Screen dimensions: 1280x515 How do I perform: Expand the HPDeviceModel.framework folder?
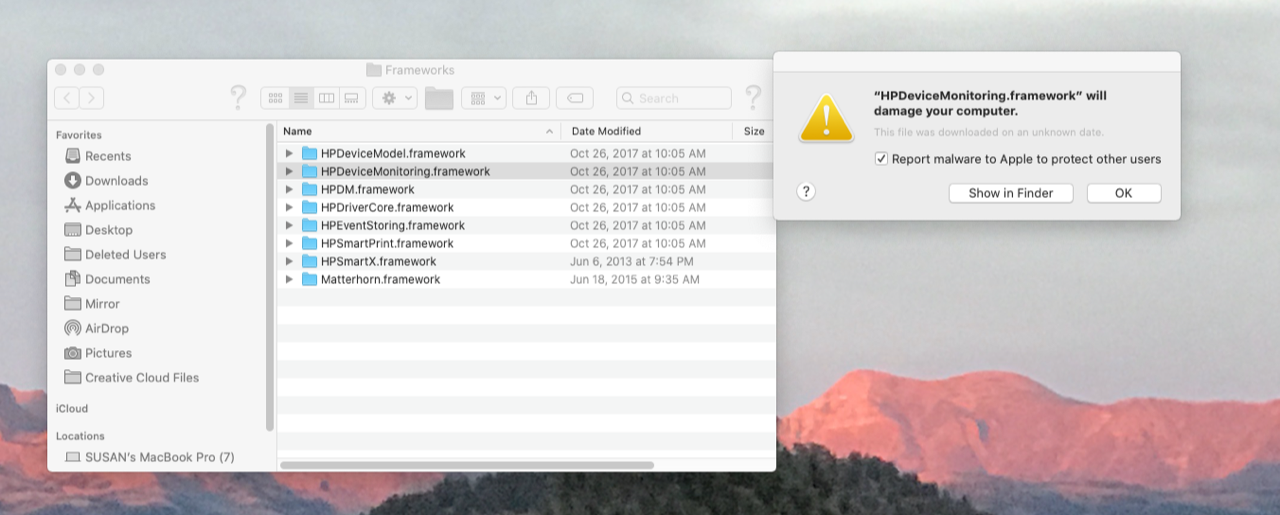pos(289,154)
